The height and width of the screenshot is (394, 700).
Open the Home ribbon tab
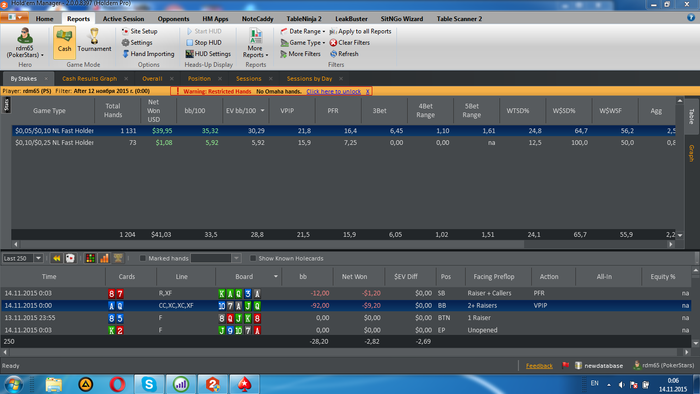pos(44,19)
